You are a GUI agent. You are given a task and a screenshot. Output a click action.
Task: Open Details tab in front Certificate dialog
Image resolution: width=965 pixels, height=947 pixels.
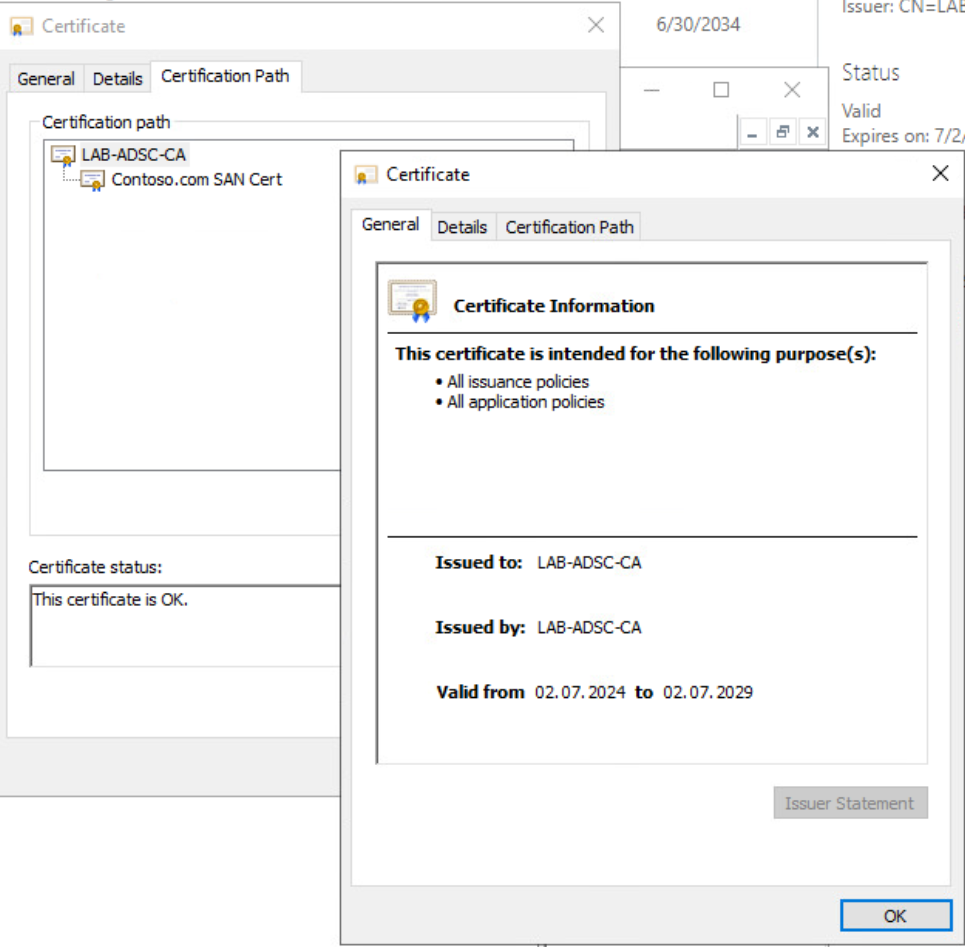(x=462, y=227)
